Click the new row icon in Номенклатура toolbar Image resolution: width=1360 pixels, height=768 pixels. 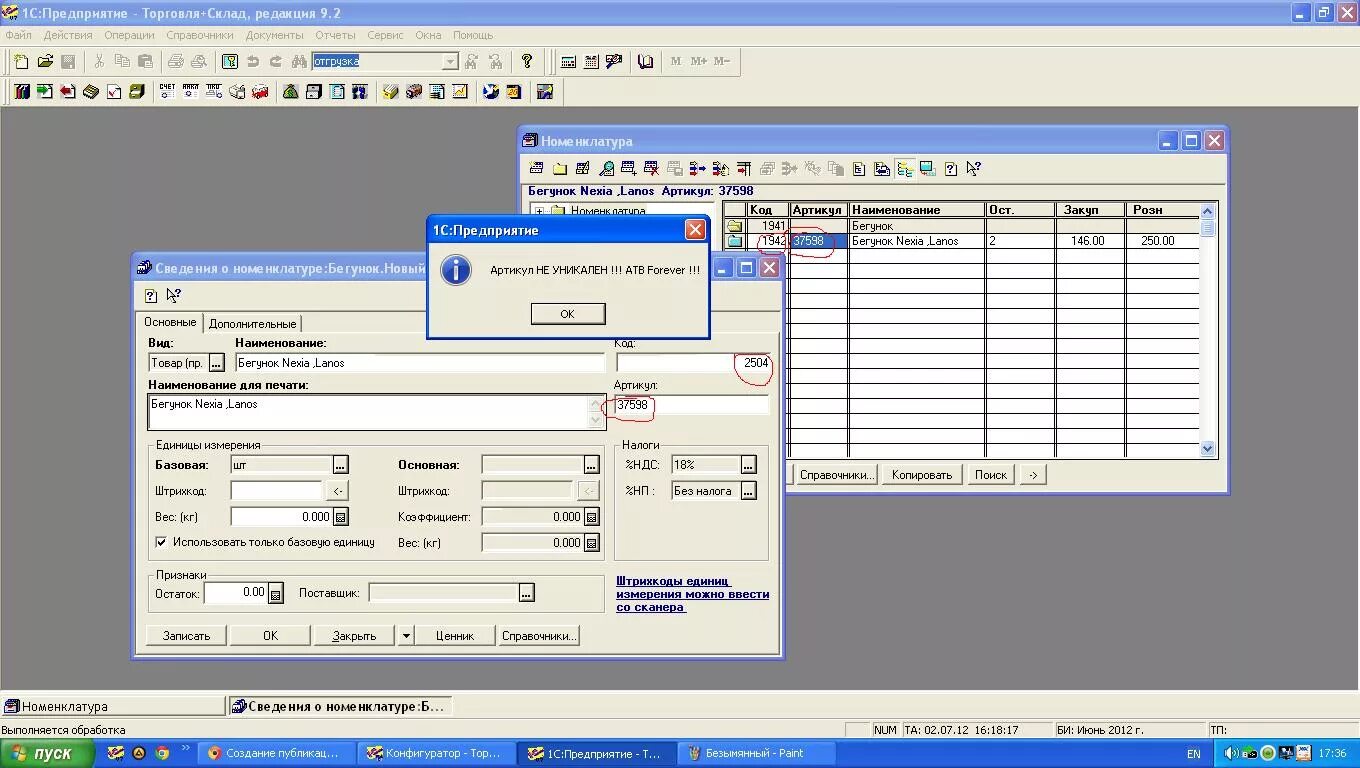click(x=537, y=169)
